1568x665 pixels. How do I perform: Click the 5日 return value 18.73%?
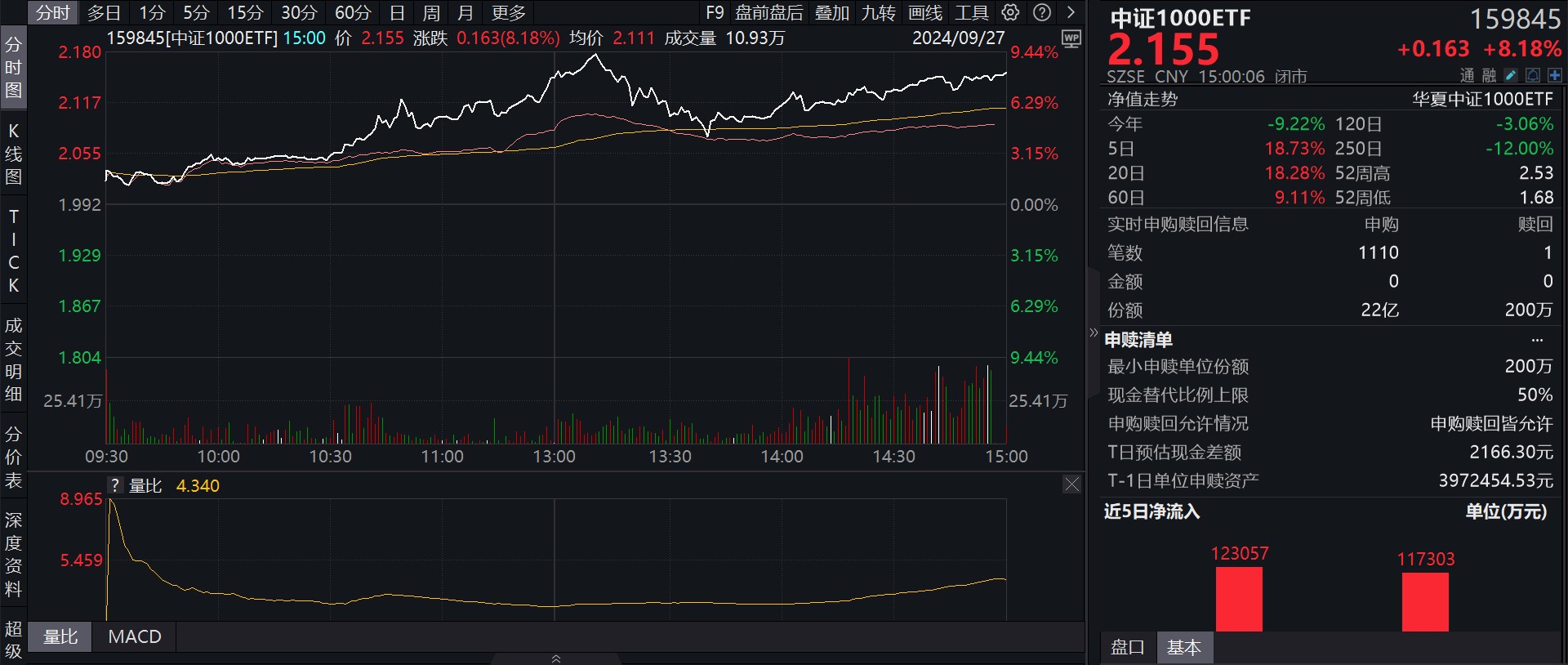pyautogui.click(x=1294, y=149)
